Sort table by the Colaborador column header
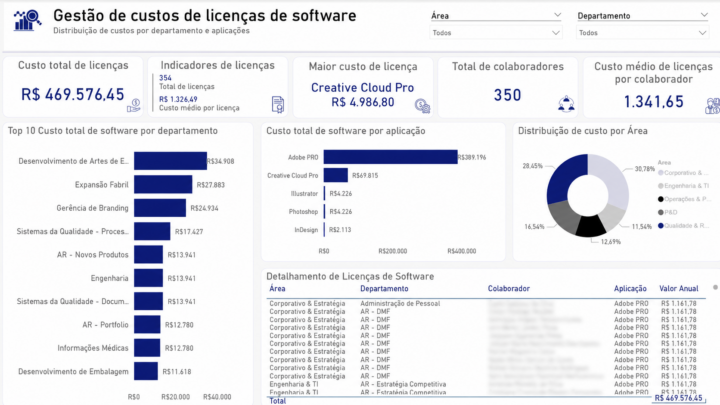Screen dimensions: 720x405 509,288
